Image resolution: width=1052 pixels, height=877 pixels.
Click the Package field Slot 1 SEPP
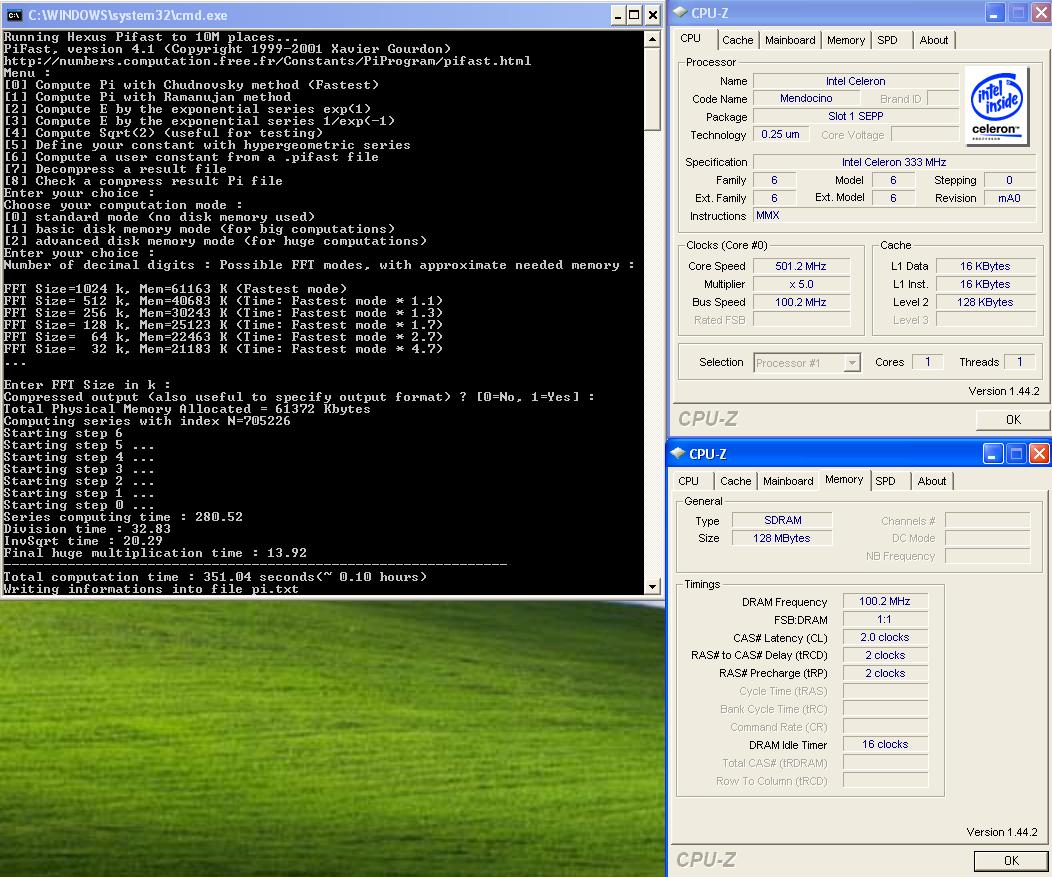pos(855,116)
